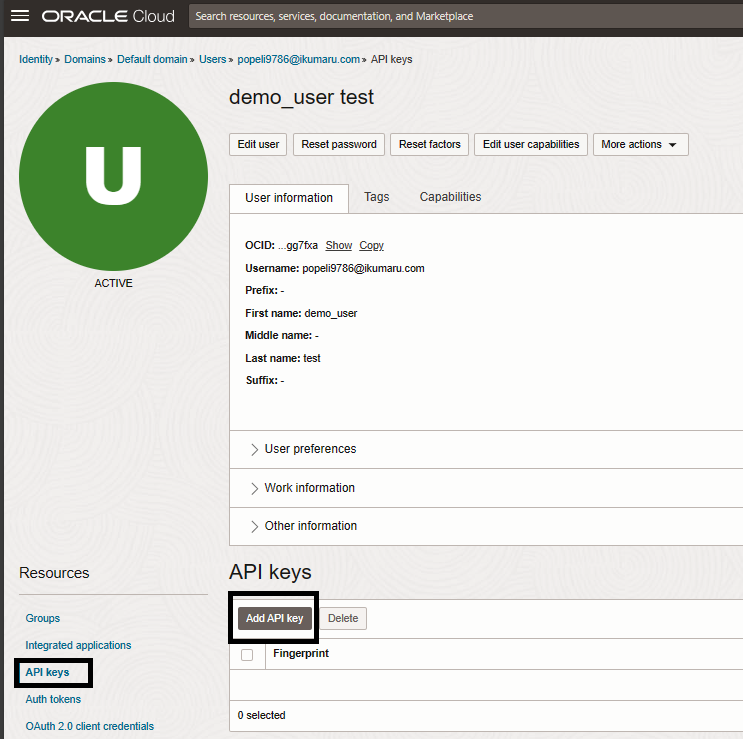The image size is (743, 739).
Task: Expand the Work information section
Action: point(309,488)
